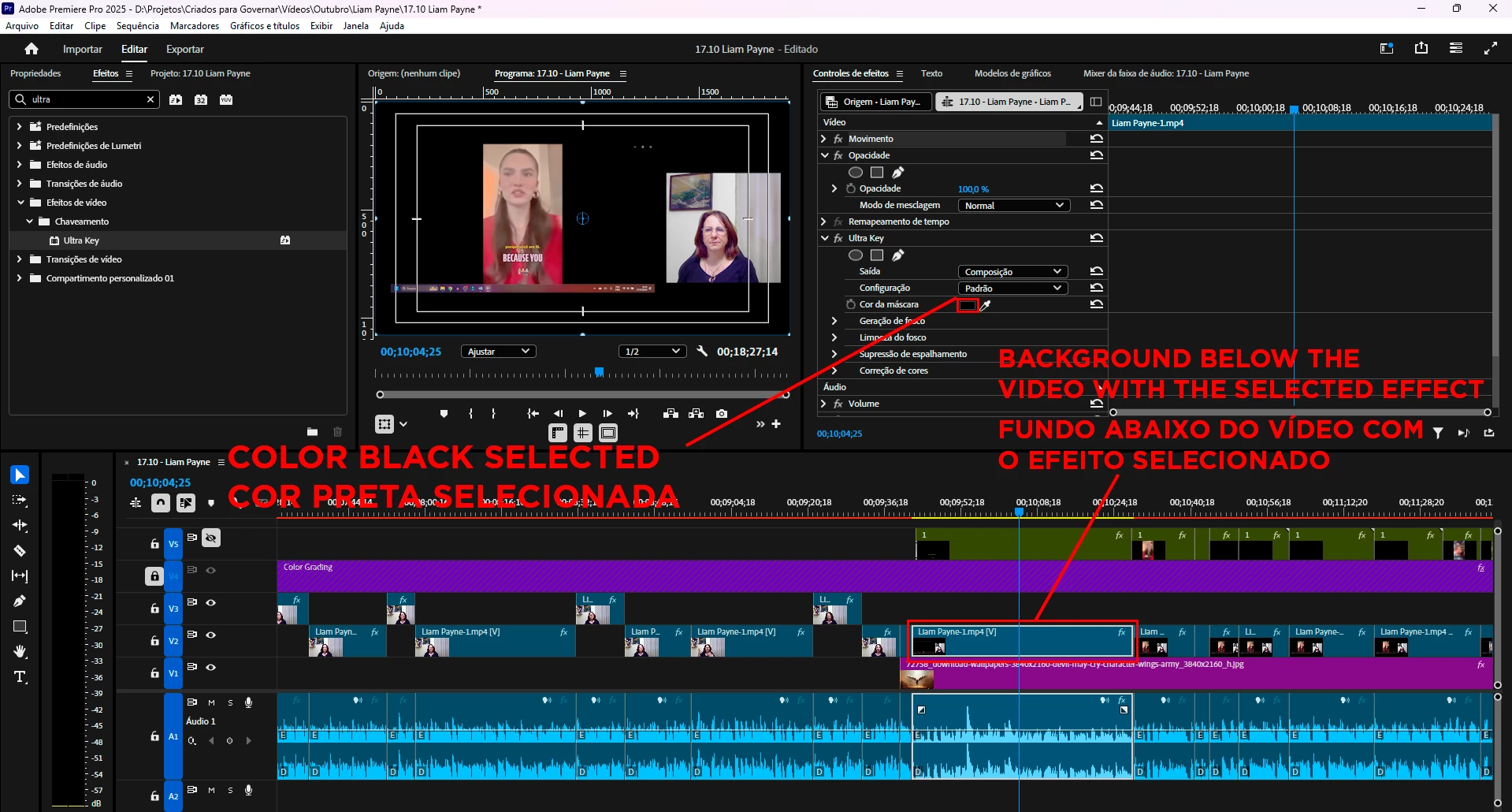Image resolution: width=1512 pixels, height=812 pixels.
Task: Open Quick Export share icon
Action: 1421,48
